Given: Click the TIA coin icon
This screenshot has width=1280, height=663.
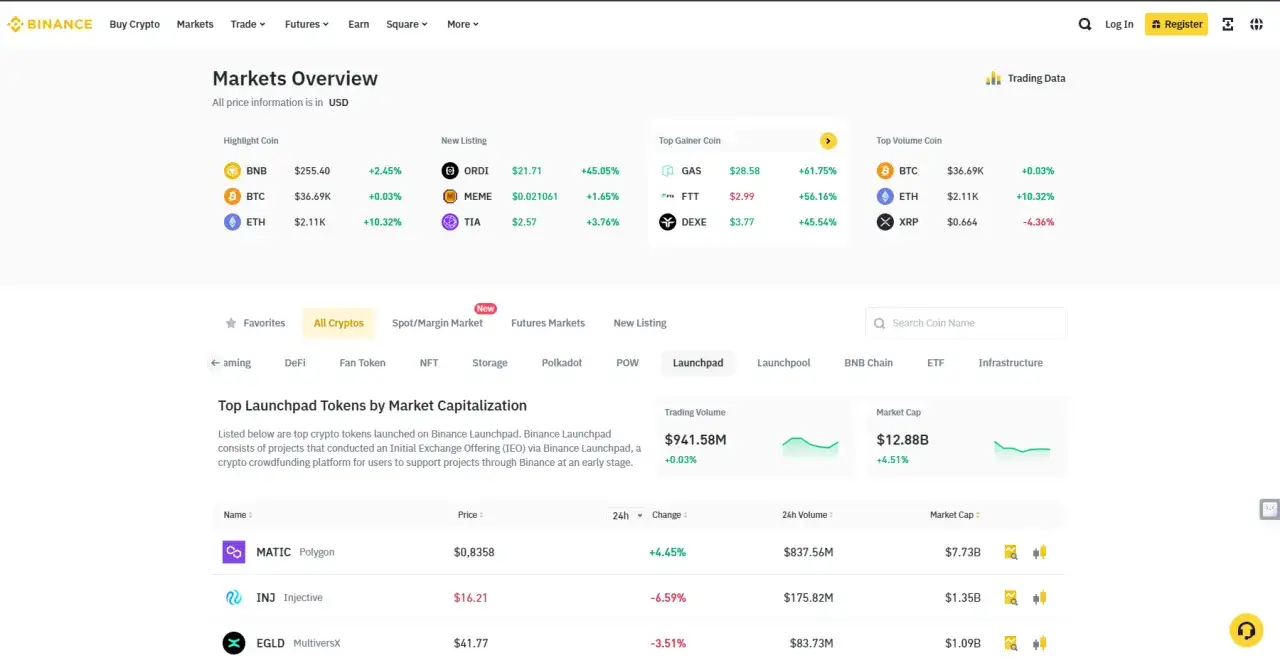Looking at the screenshot, I should 450,222.
